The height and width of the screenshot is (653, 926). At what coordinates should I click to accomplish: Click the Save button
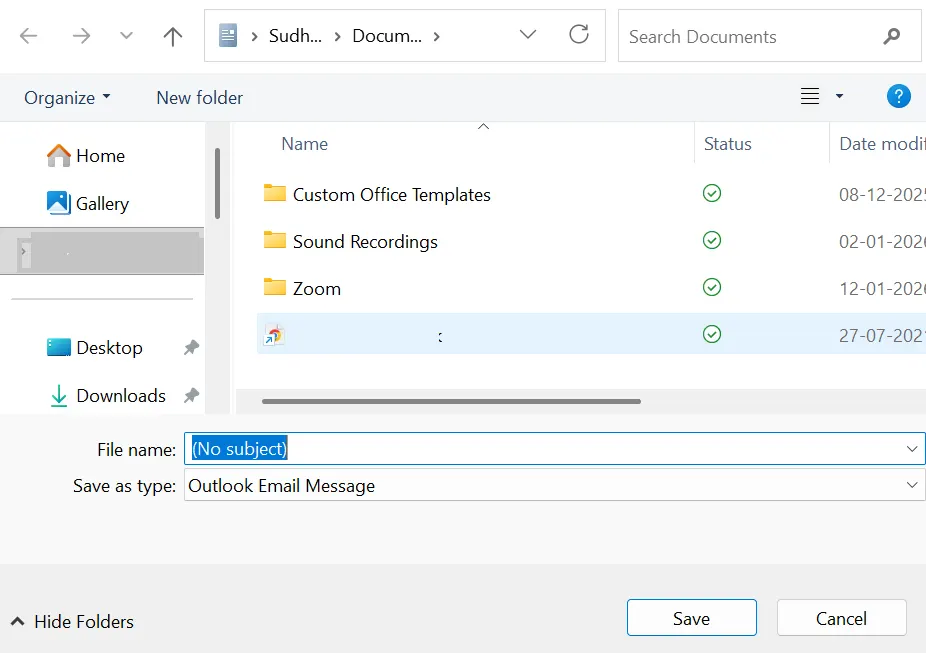coord(691,619)
